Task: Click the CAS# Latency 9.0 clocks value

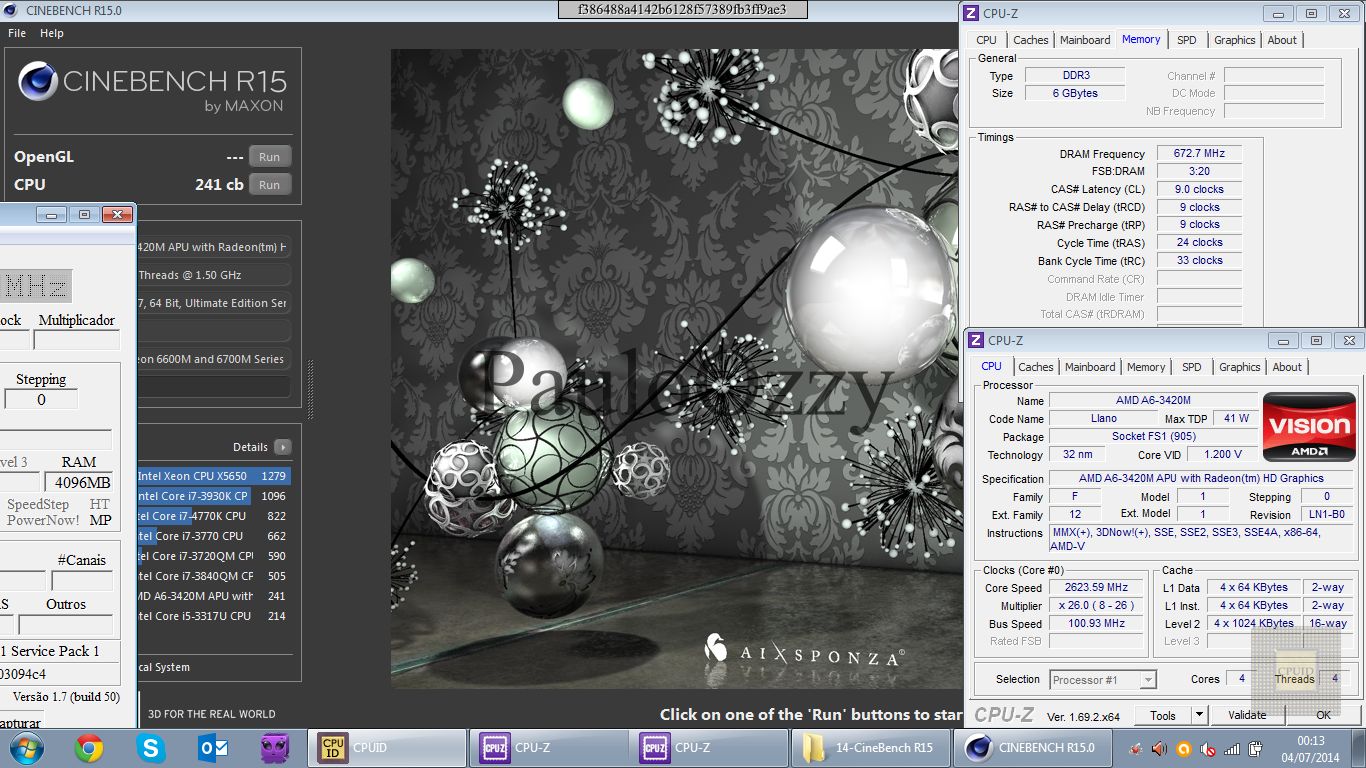Action: [x=1199, y=189]
